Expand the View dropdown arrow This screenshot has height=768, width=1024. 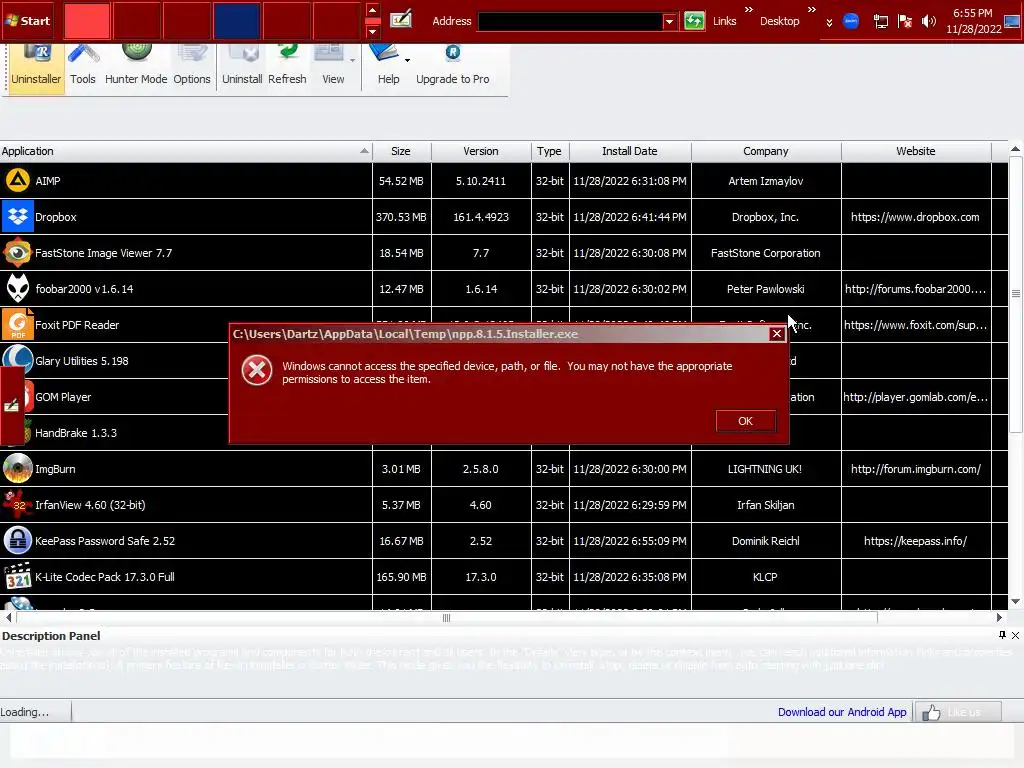click(352, 60)
